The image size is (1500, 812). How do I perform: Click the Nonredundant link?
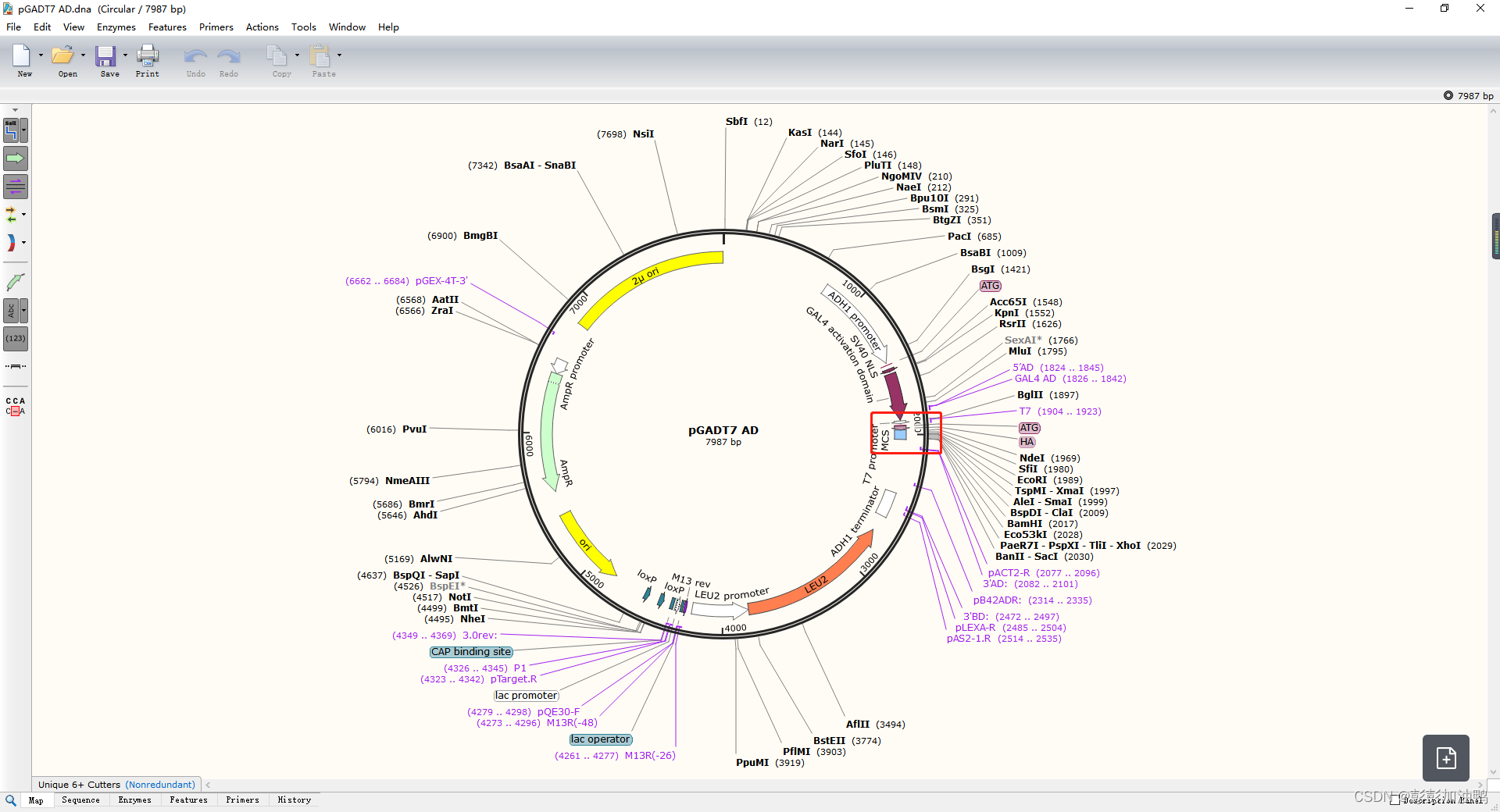(x=160, y=785)
